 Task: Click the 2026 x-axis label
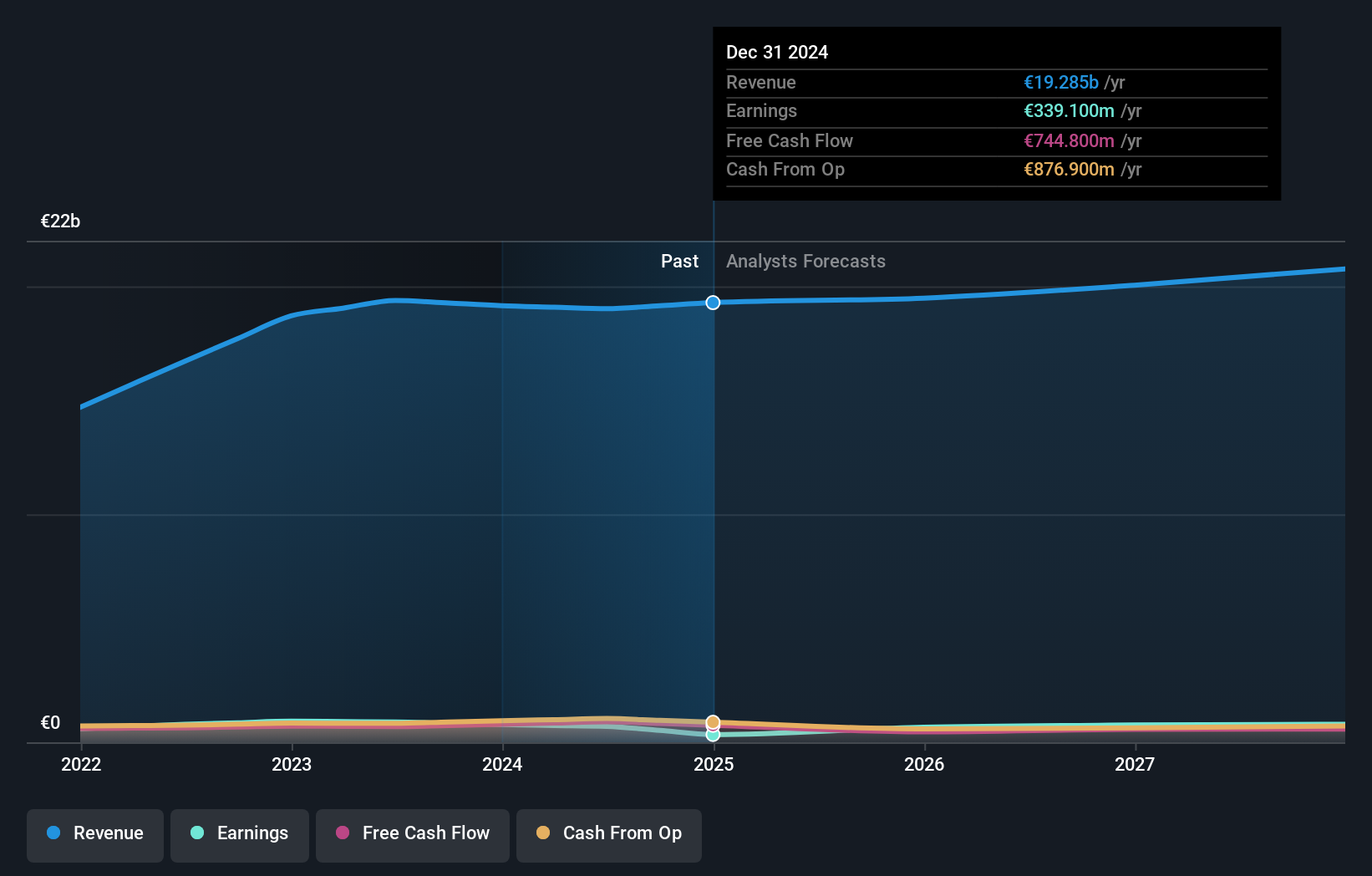(924, 764)
